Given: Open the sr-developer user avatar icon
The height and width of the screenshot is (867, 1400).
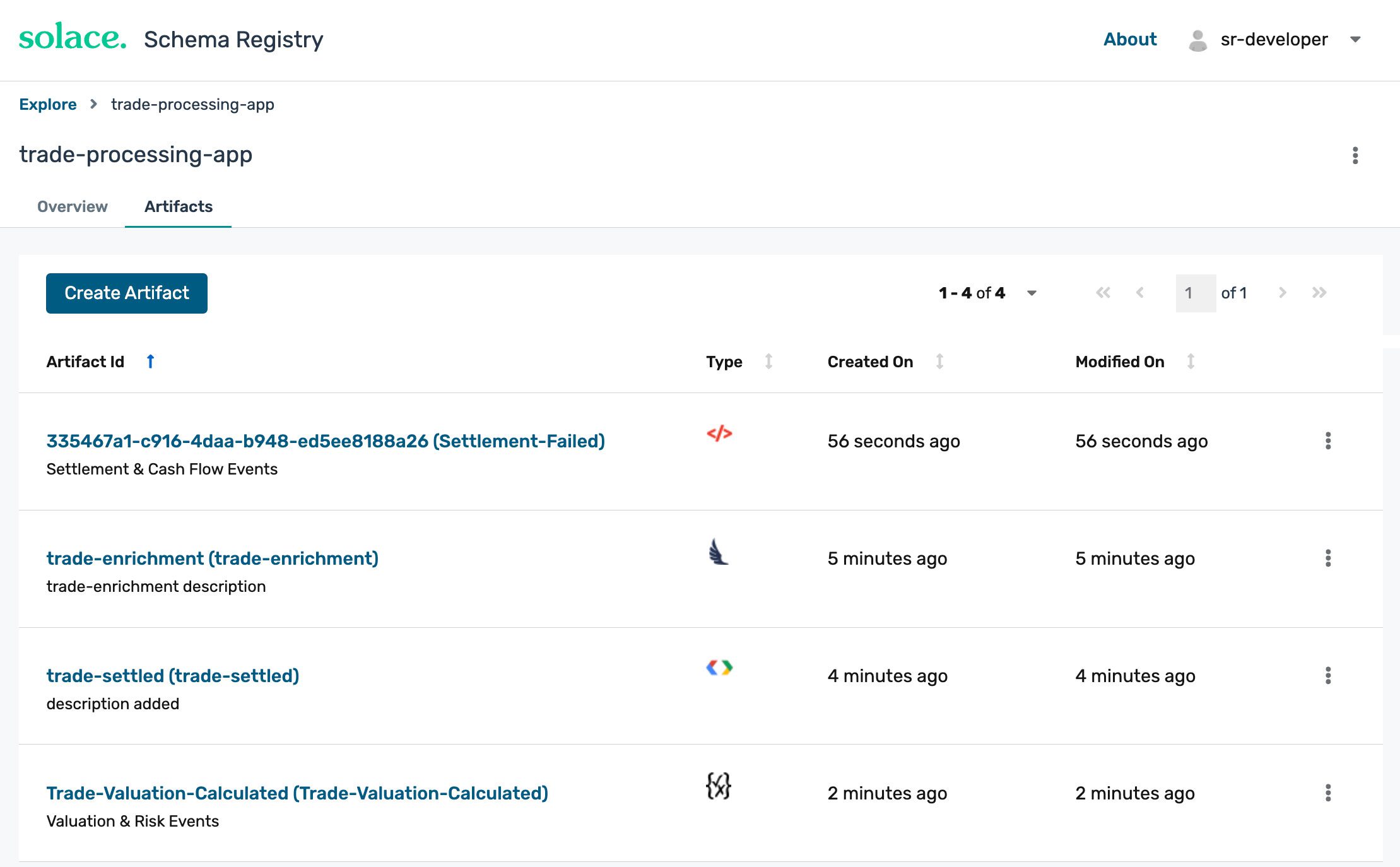Looking at the screenshot, I should click(x=1197, y=40).
